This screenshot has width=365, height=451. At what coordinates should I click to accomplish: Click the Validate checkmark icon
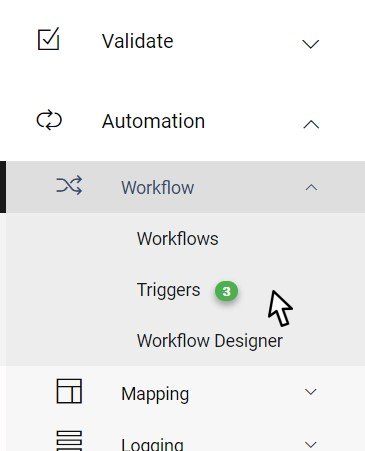pos(49,39)
